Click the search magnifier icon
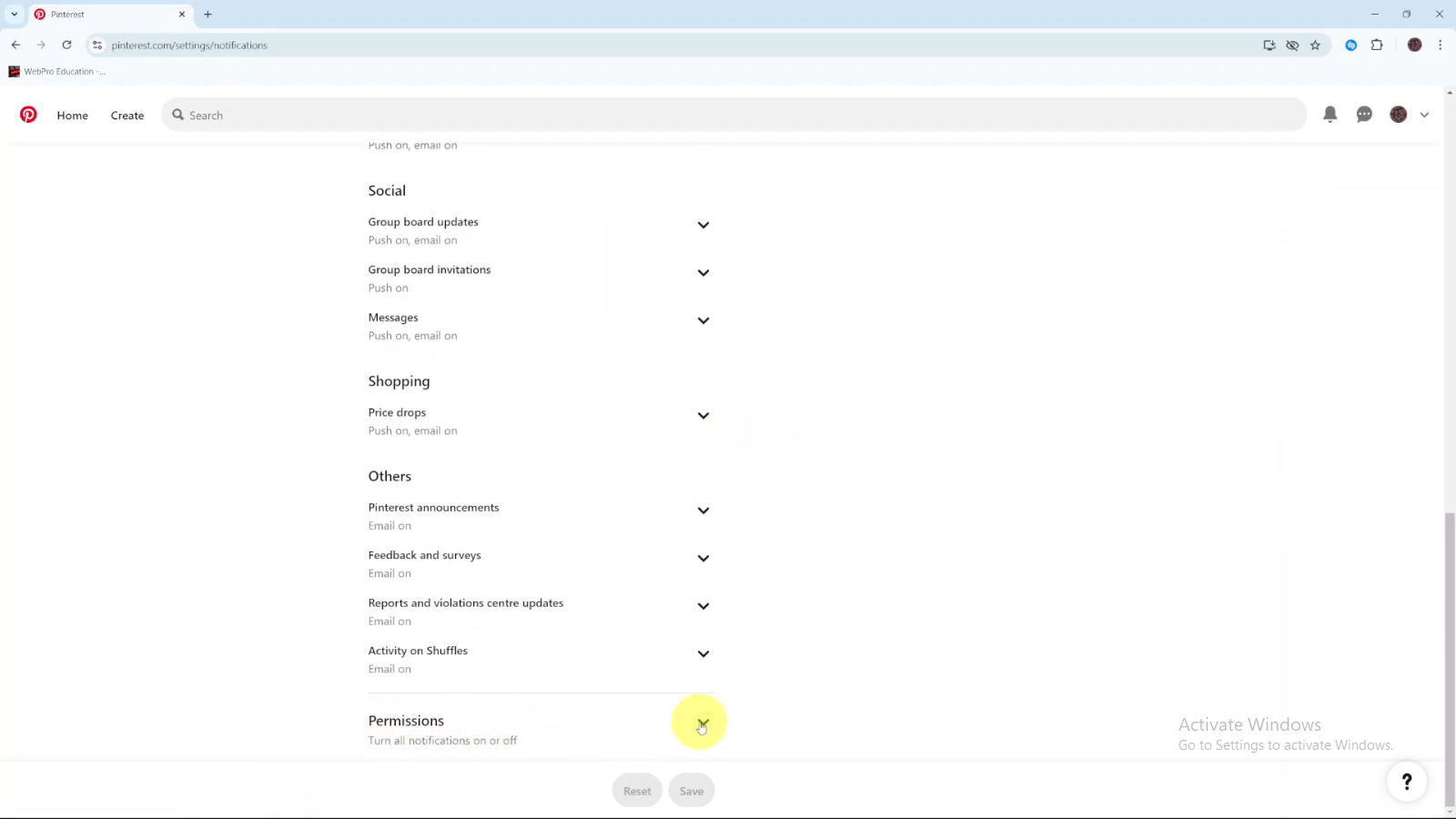Viewport: 1456px width, 819px height. 178,115
